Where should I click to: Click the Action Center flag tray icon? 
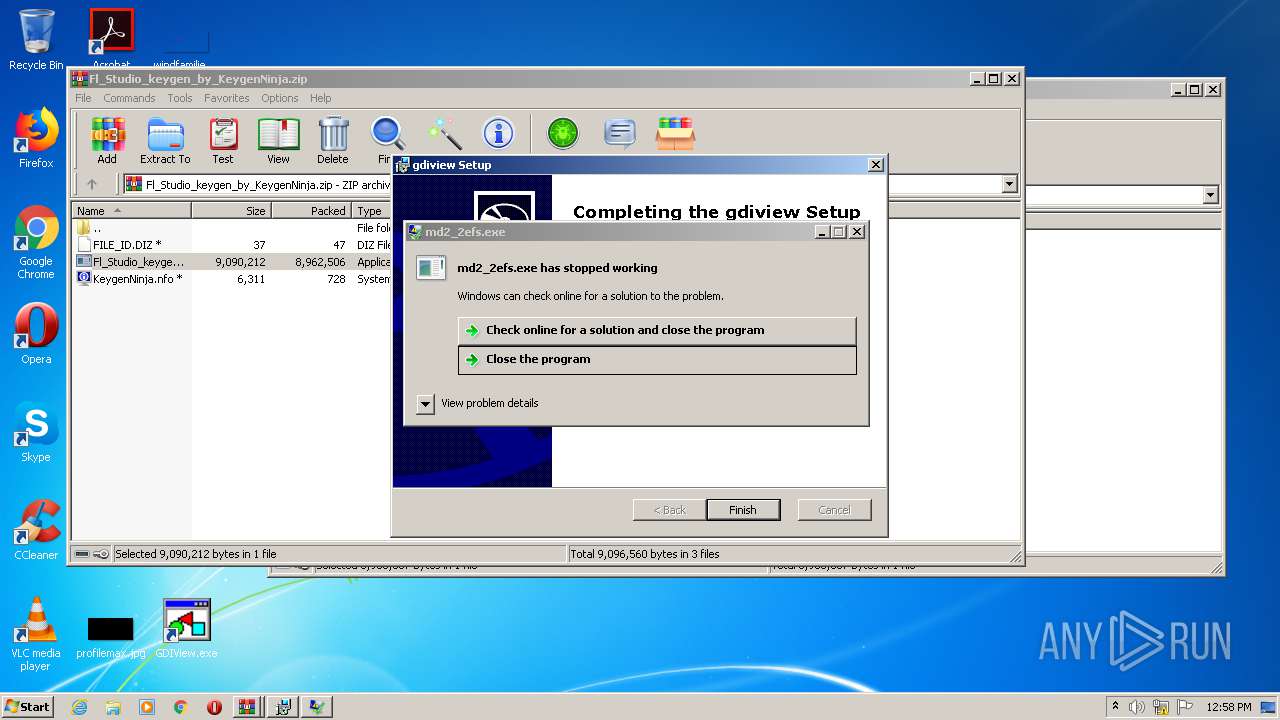[x=1183, y=707]
